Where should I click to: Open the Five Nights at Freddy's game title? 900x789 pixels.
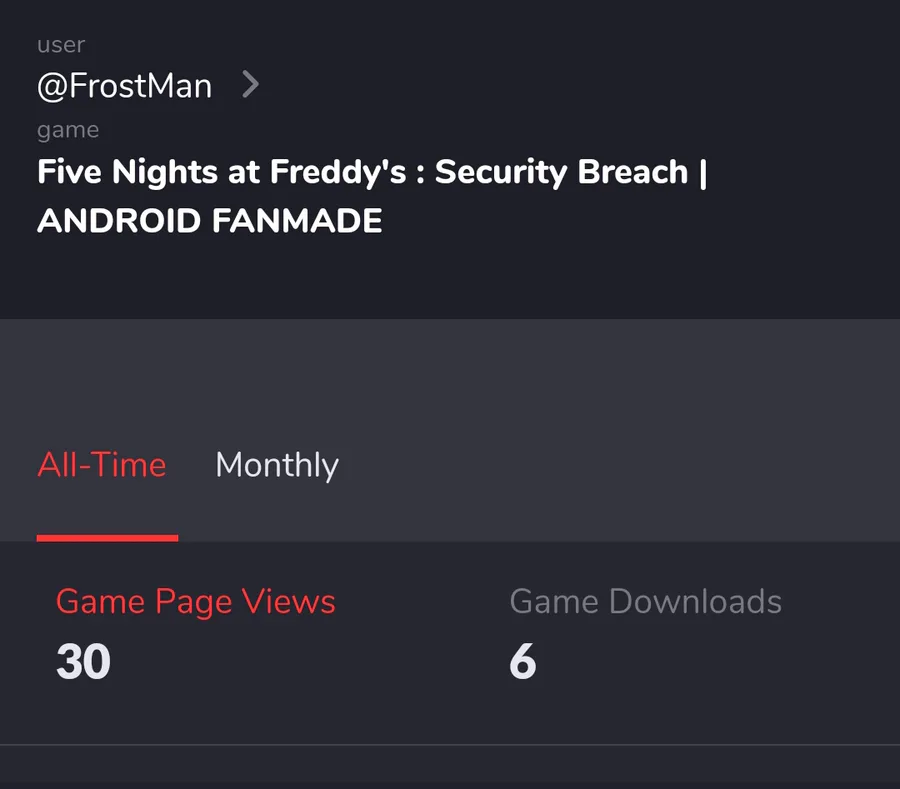(372, 196)
